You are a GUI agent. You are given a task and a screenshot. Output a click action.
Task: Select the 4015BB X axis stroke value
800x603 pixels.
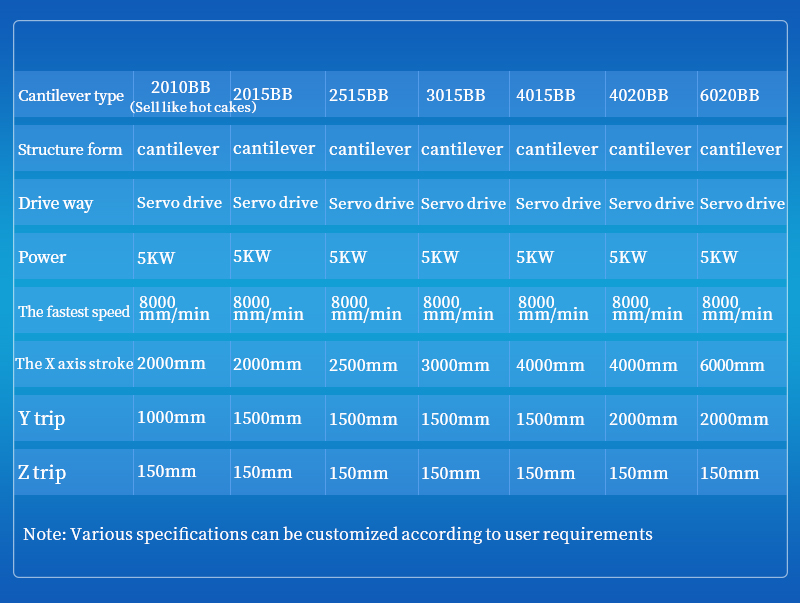point(551,365)
